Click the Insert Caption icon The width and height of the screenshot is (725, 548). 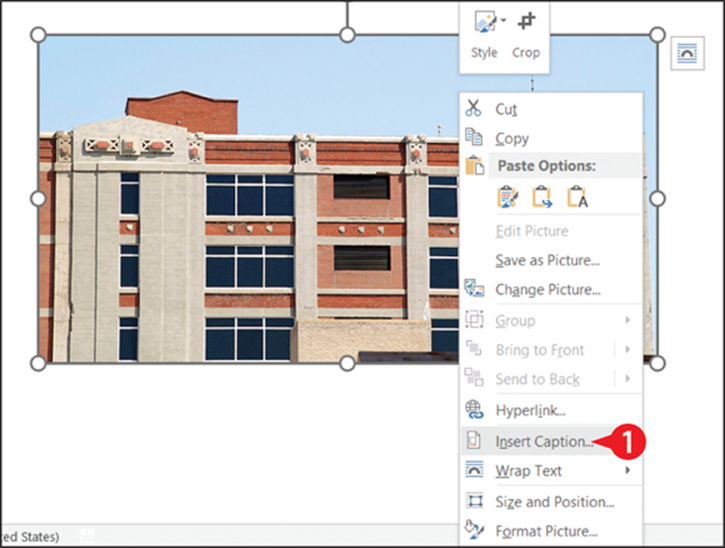[473, 440]
